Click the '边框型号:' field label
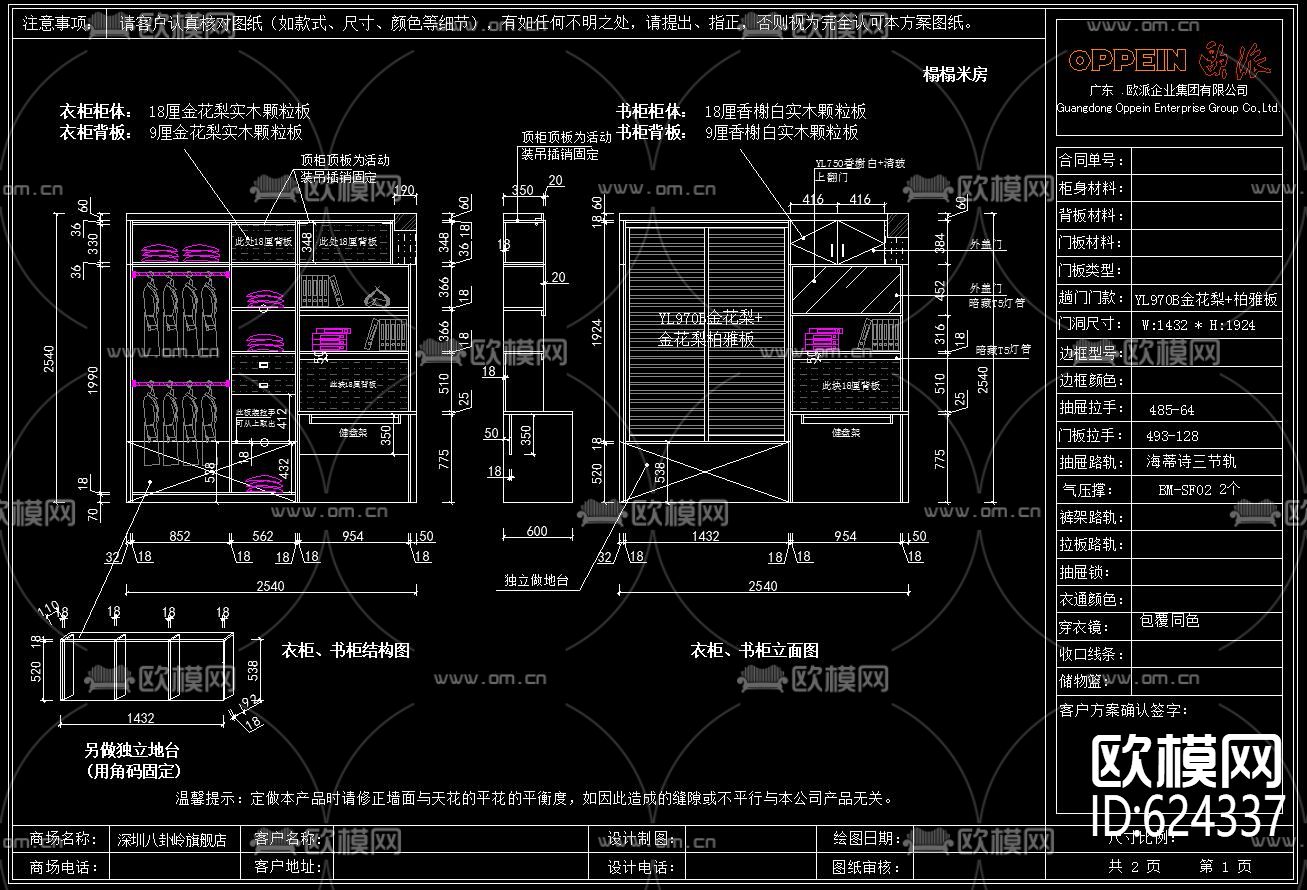This screenshot has height=890, width=1307. pyautogui.click(x=1092, y=353)
